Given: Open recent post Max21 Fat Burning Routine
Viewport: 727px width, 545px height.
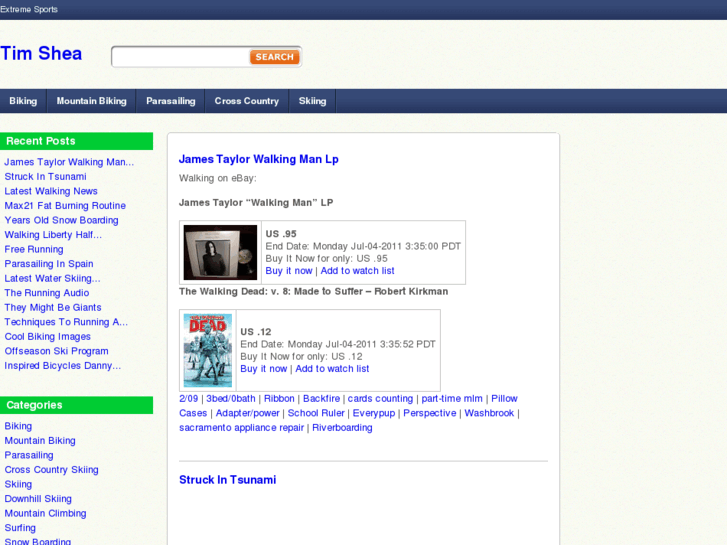Looking at the screenshot, I should click(x=65, y=205).
